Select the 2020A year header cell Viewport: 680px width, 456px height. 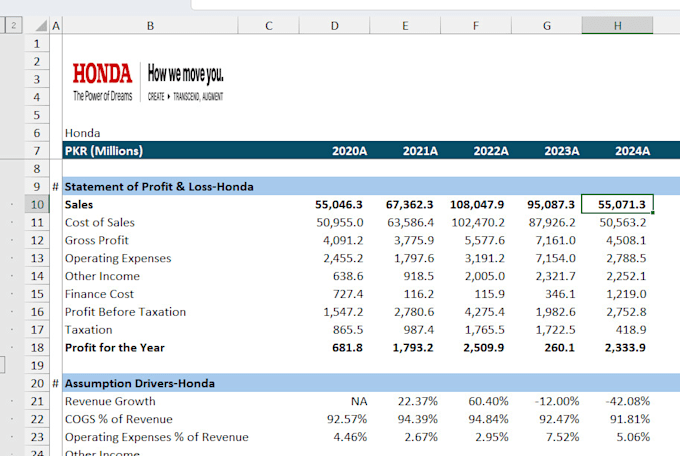click(347, 151)
